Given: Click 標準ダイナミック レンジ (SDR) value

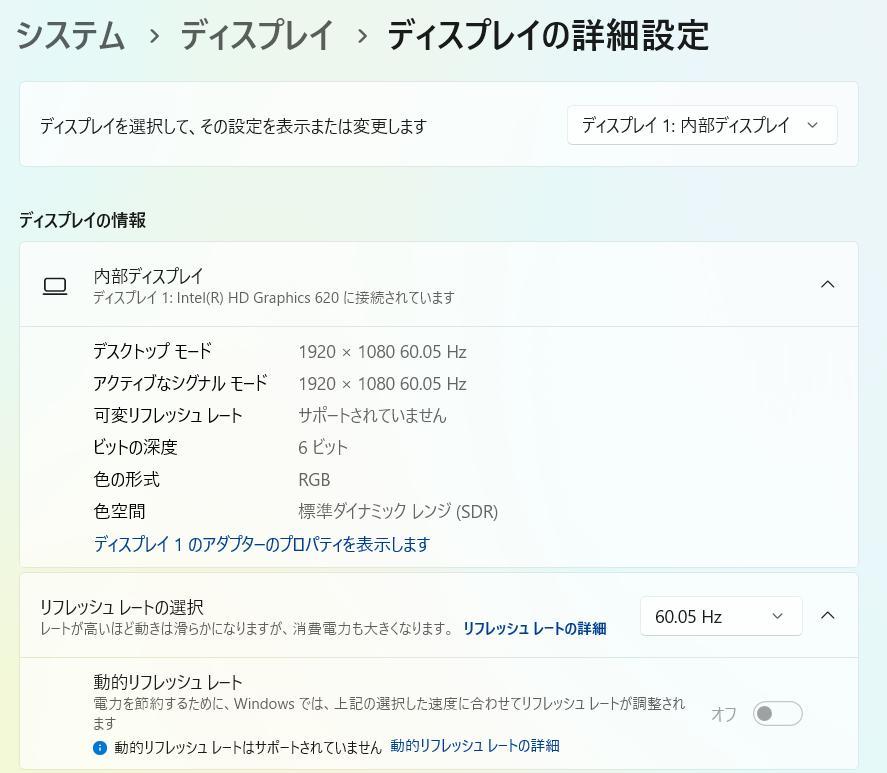Looking at the screenshot, I should coord(398,512).
